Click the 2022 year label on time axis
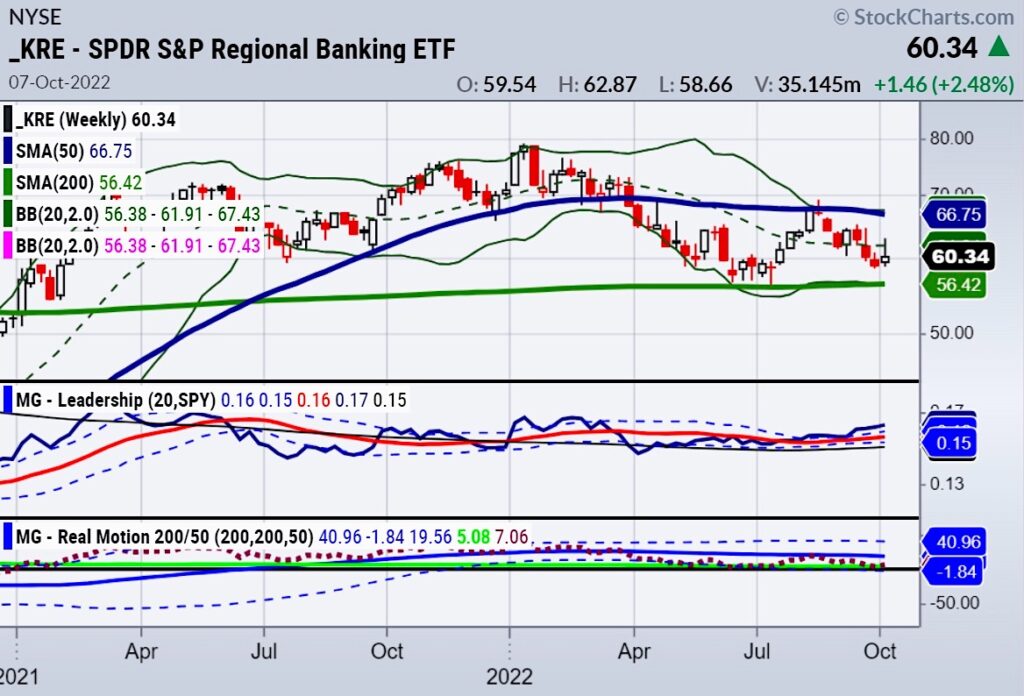 509,677
